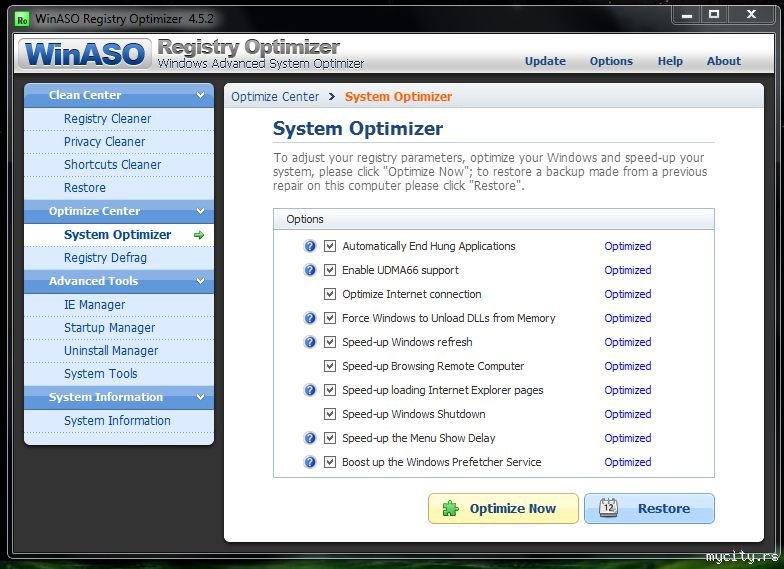The width and height of the screenshot is (784, 569).
Task: Collapse the Advanced Tools section chevron
Action: (x=200, y=280)
